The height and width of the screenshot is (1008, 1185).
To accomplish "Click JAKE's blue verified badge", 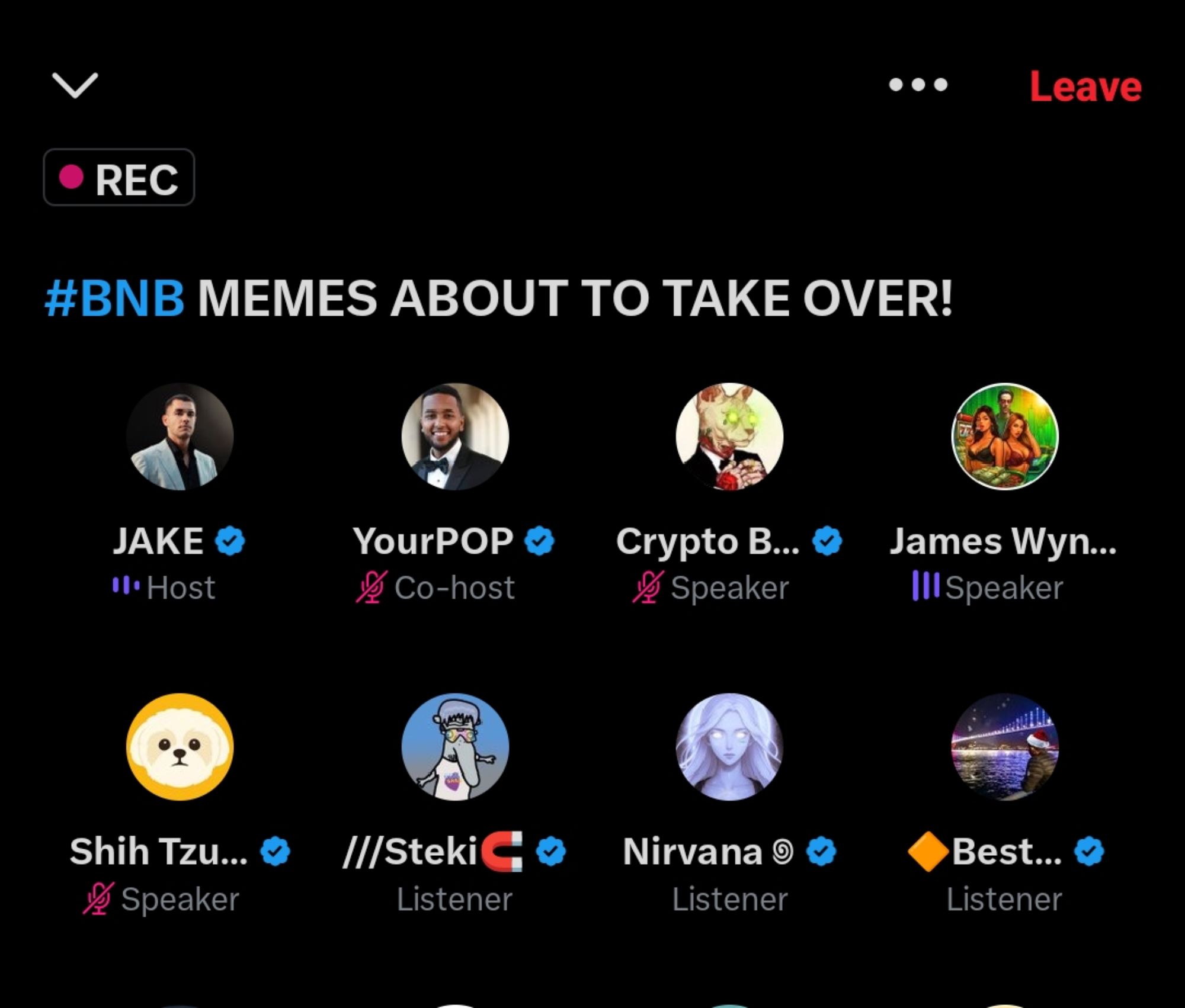I will point(230,541).
